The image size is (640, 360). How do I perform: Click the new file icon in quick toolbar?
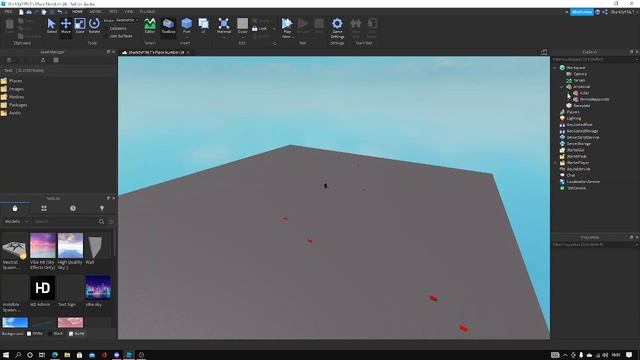[21, 12]
